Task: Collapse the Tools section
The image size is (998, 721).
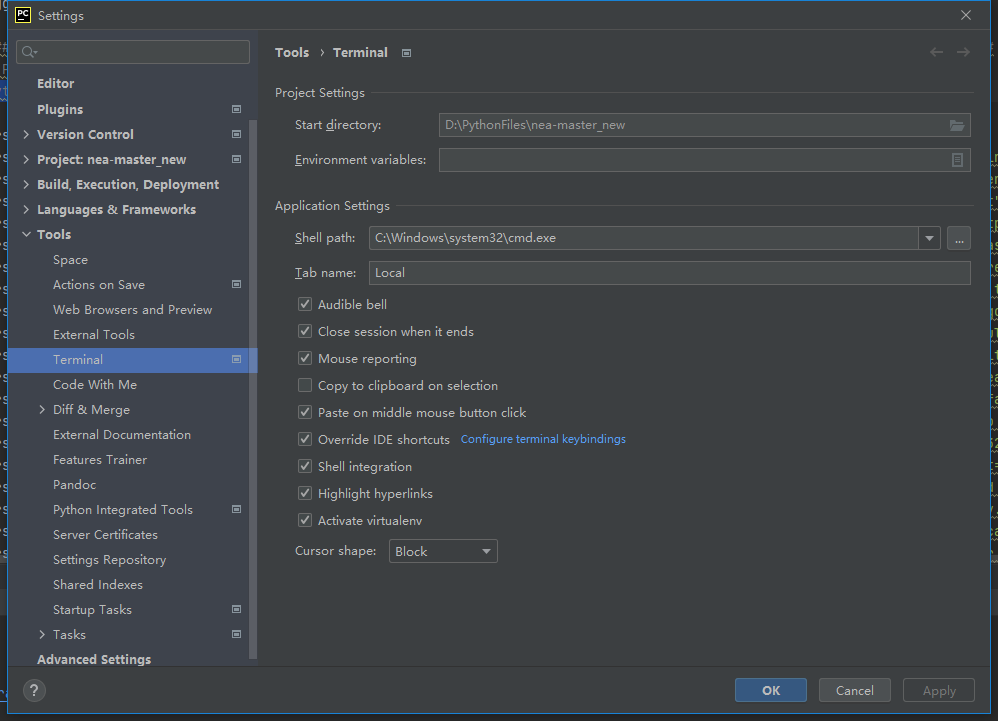Action: point(26,234)
